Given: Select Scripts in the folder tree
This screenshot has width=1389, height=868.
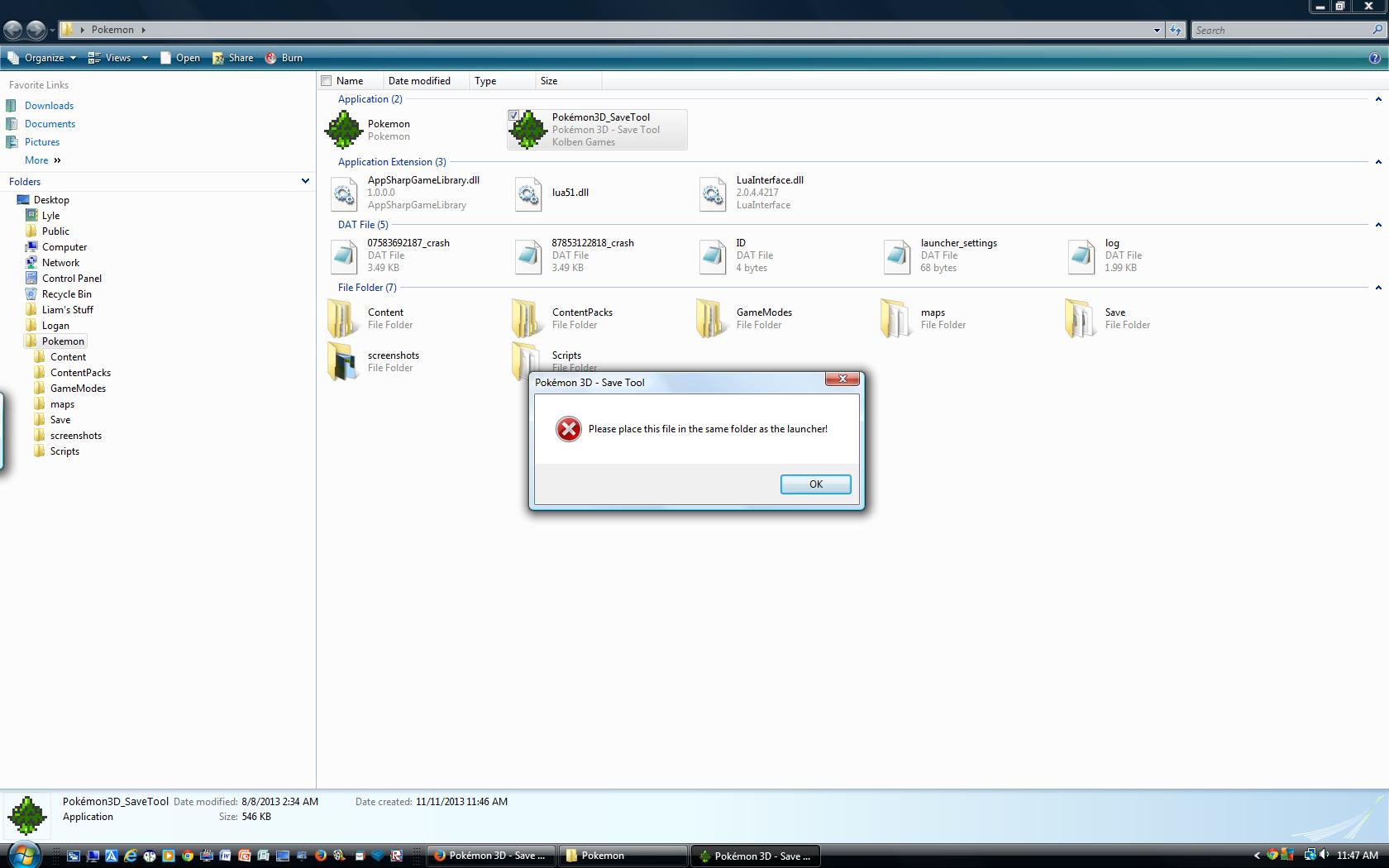Looking at the screenshot, I should click(x=64, y=451).
